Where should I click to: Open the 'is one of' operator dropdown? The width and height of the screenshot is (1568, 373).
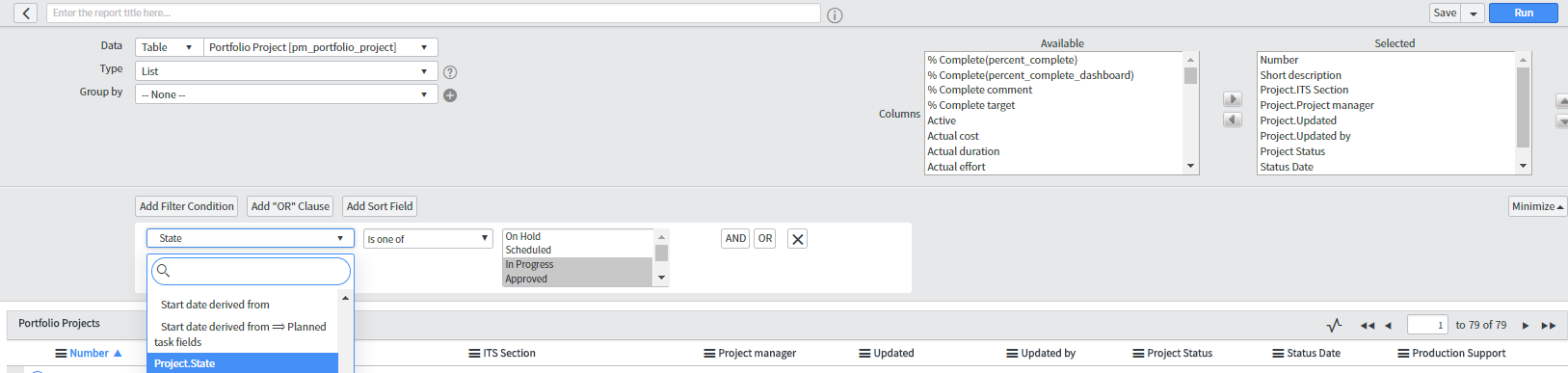click(x=428, y=239)
